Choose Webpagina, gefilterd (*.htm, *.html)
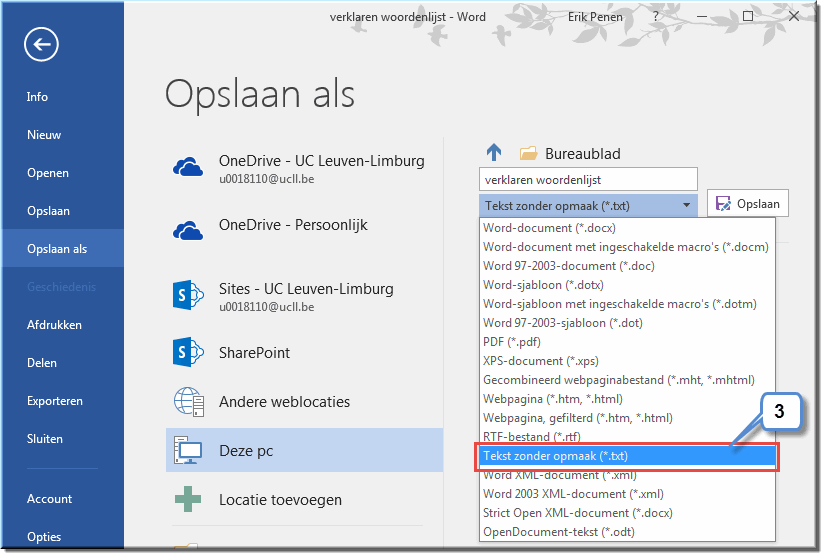Screen dimensions: 825x557 (627, 418)
